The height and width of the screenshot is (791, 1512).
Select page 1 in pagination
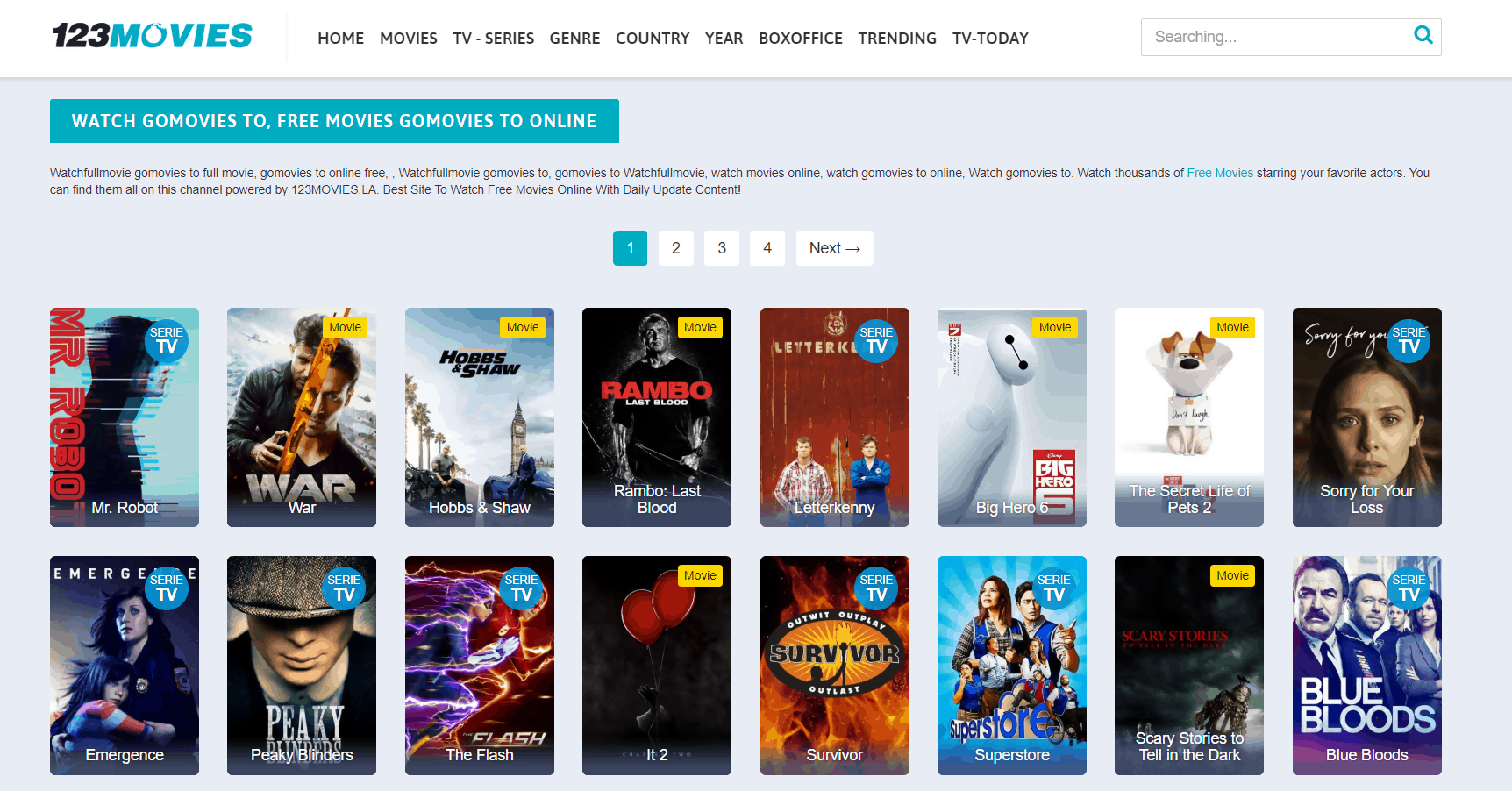(x=630, y=248)
